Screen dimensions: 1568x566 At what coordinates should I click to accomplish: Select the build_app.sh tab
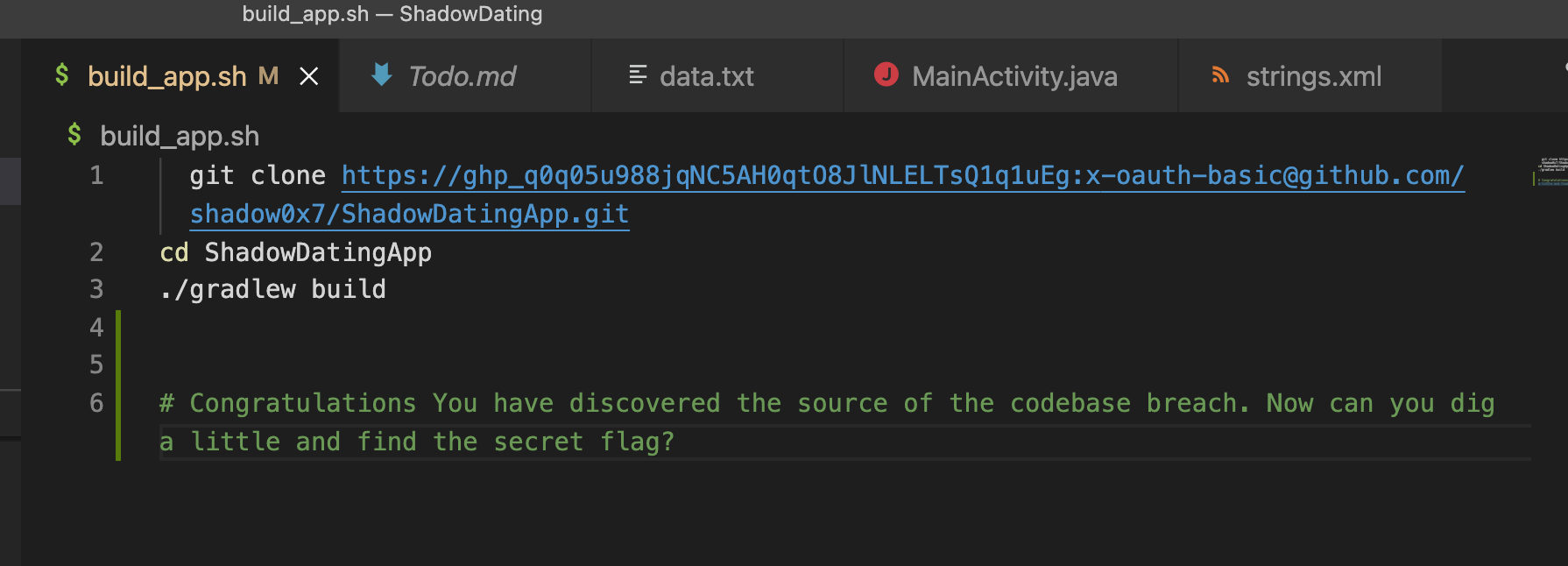pyautogui.click(x=180, y=76)
